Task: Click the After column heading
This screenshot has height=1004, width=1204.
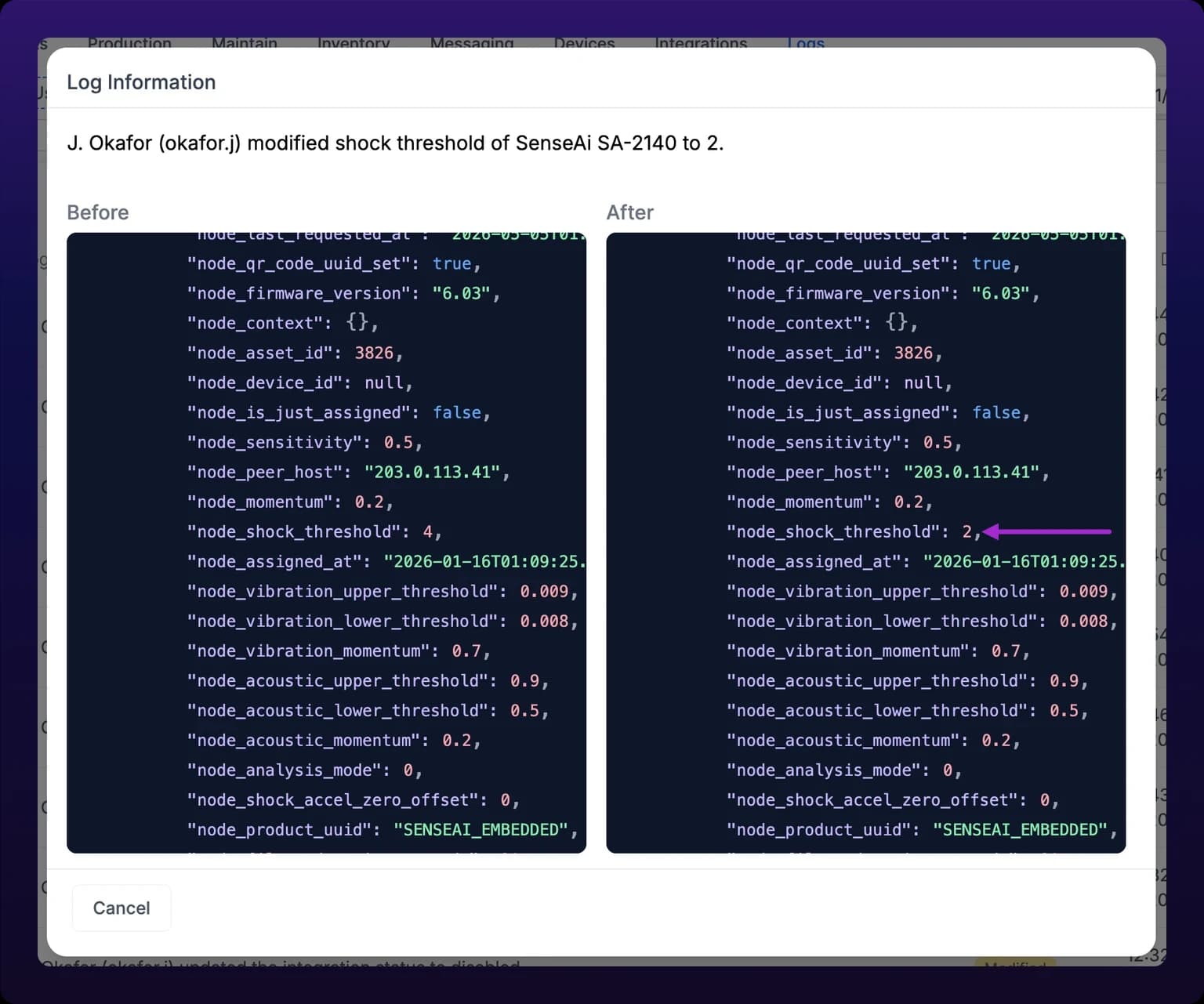Action: 630,212
